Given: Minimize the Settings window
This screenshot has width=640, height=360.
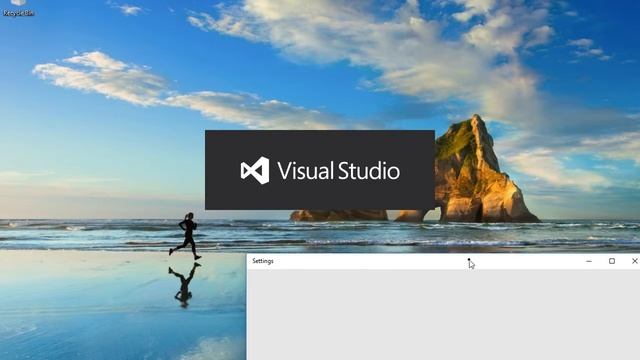Looking at the screenshot, I should (x=589, y=261).
